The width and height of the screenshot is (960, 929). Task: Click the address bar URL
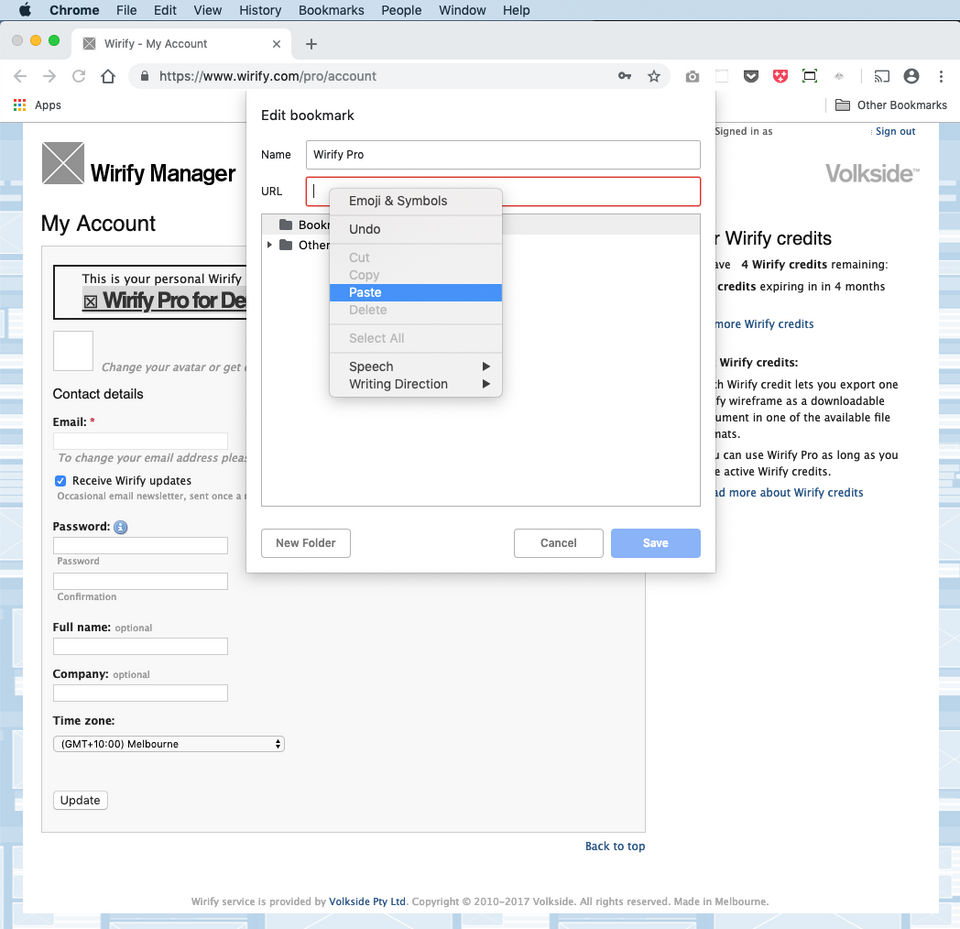click(268, 76)
